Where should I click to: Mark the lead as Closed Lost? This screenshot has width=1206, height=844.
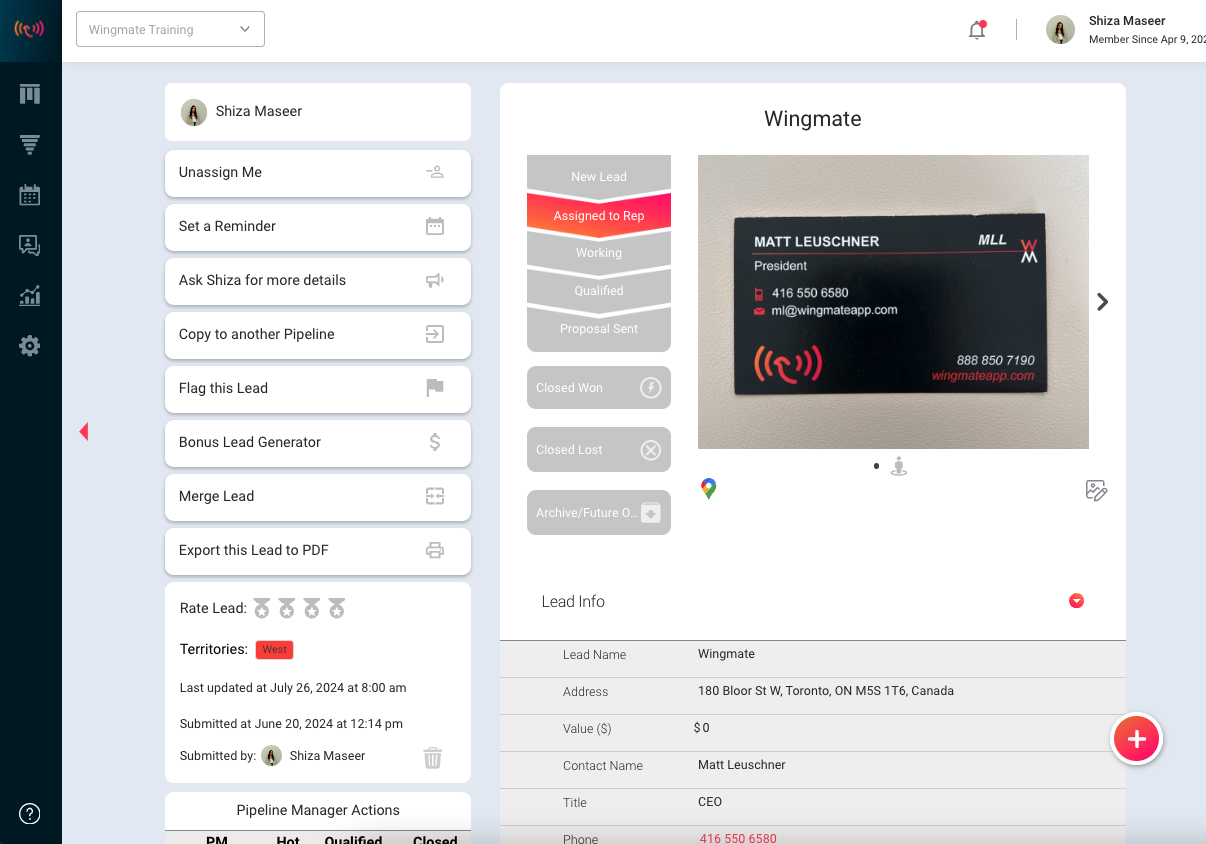(599, 450)
